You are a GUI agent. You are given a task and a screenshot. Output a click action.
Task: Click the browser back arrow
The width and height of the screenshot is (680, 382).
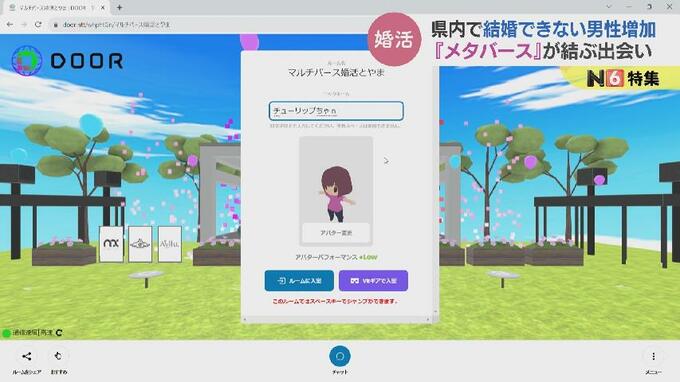point(10,25)
